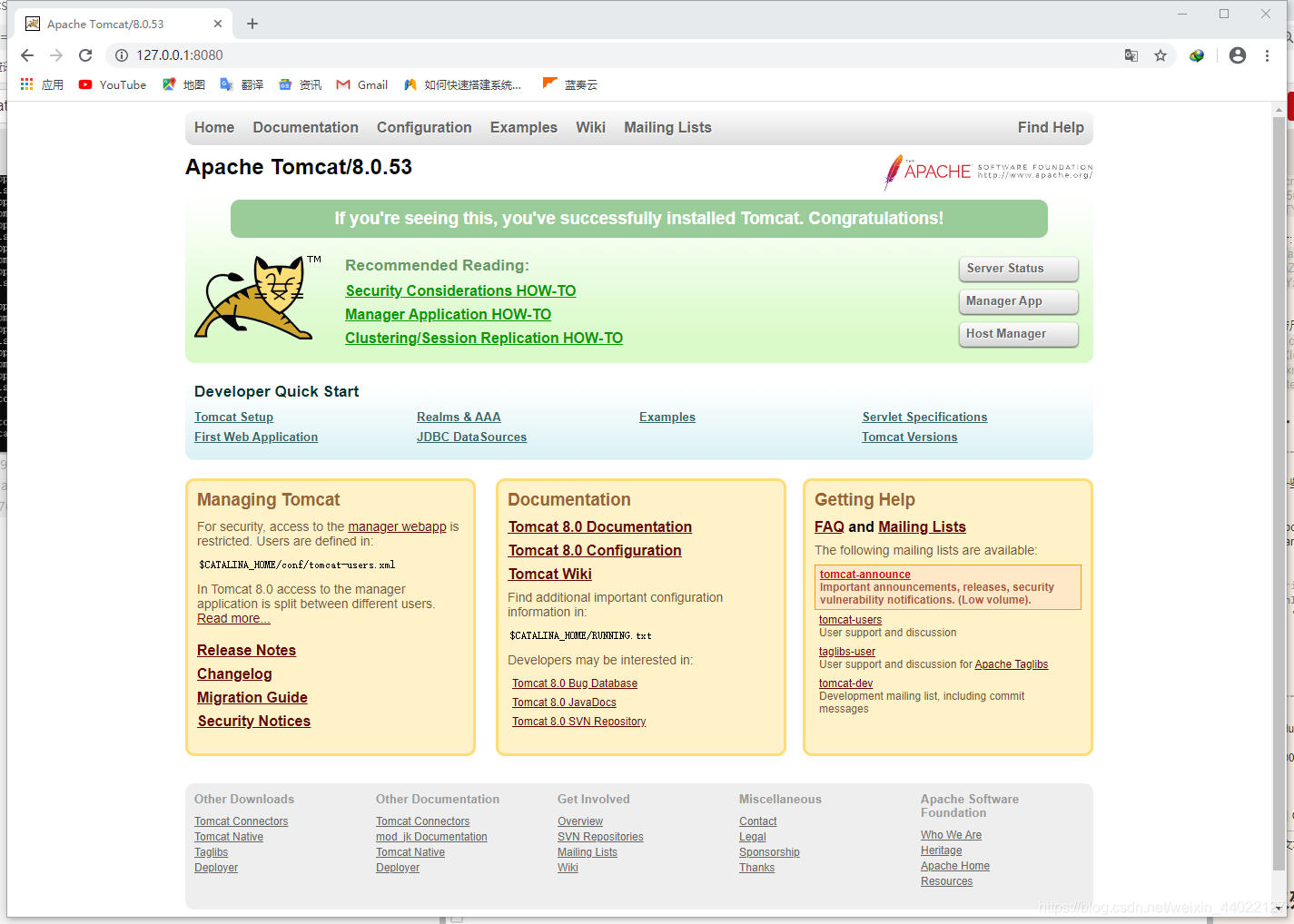Open Mailing Lists in the top navigation
This screenshot has width=1294, height=924.
667,128
